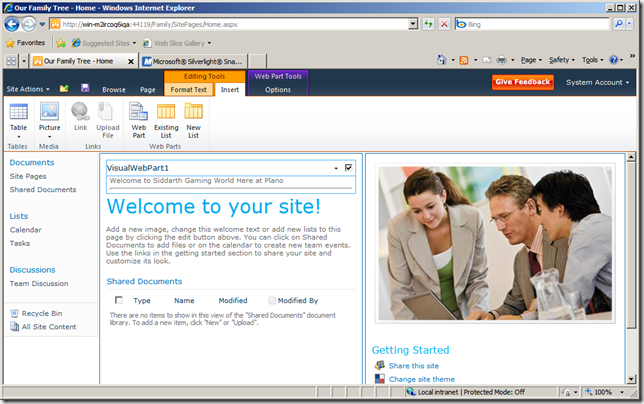Click the Change site theme icon
Viewport: 644px width, 404px height.
coord(380,379)
